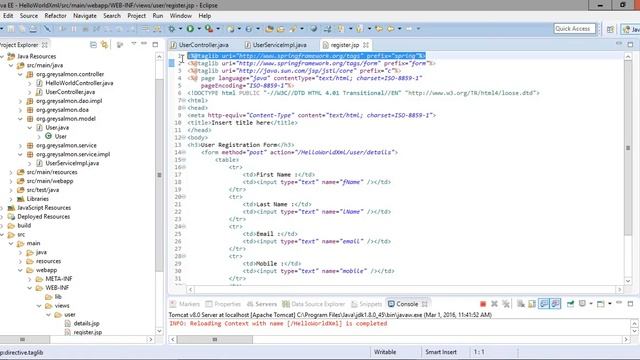
Task: Toggle Scroll Lock in Console
Action: click(532, 304)
